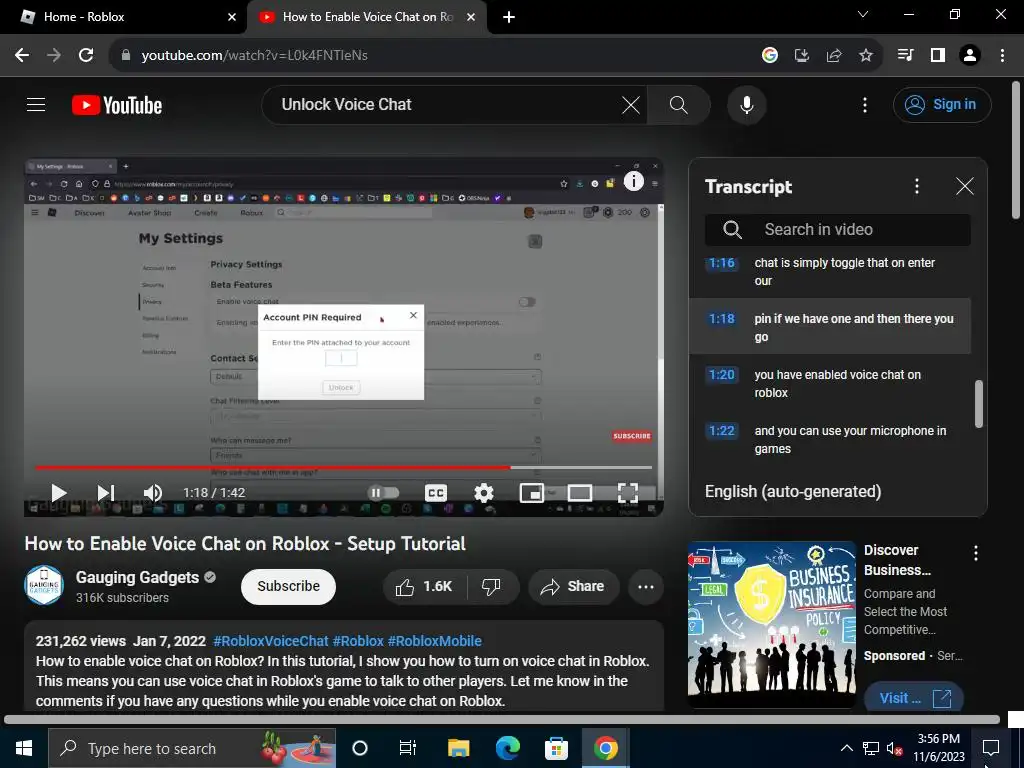1024x768 pixels.
Task: Clear the search box with the X
Action: click(630, 104)
